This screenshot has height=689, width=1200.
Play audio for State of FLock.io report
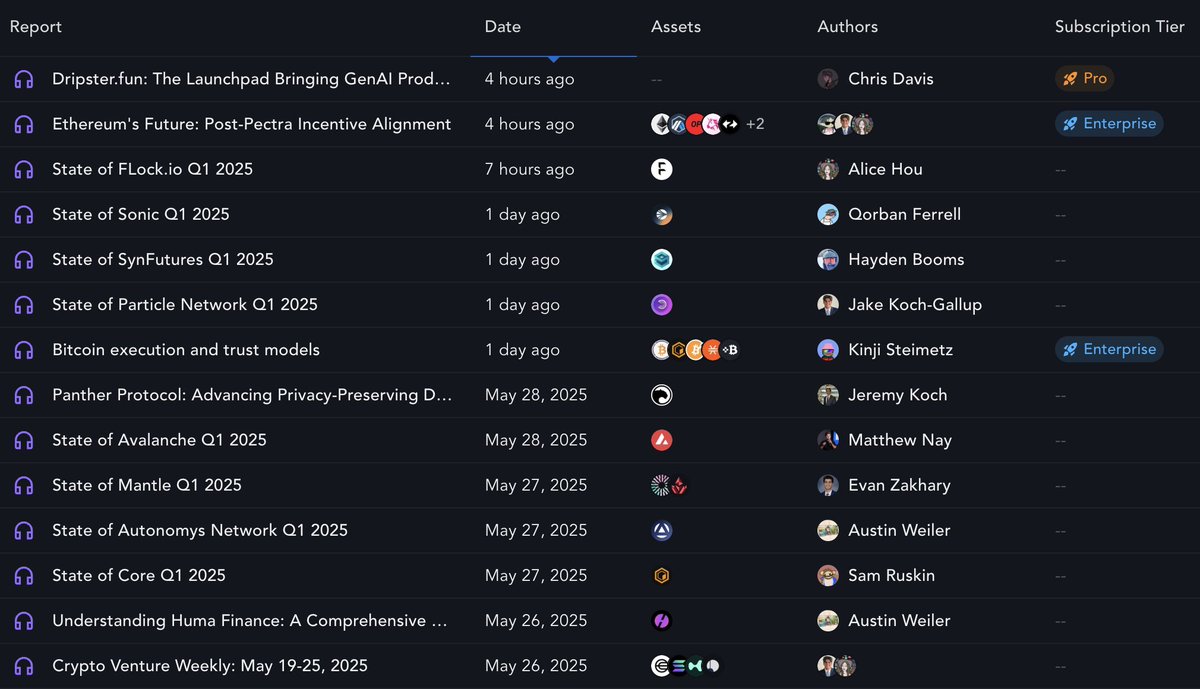click(24, 169)
